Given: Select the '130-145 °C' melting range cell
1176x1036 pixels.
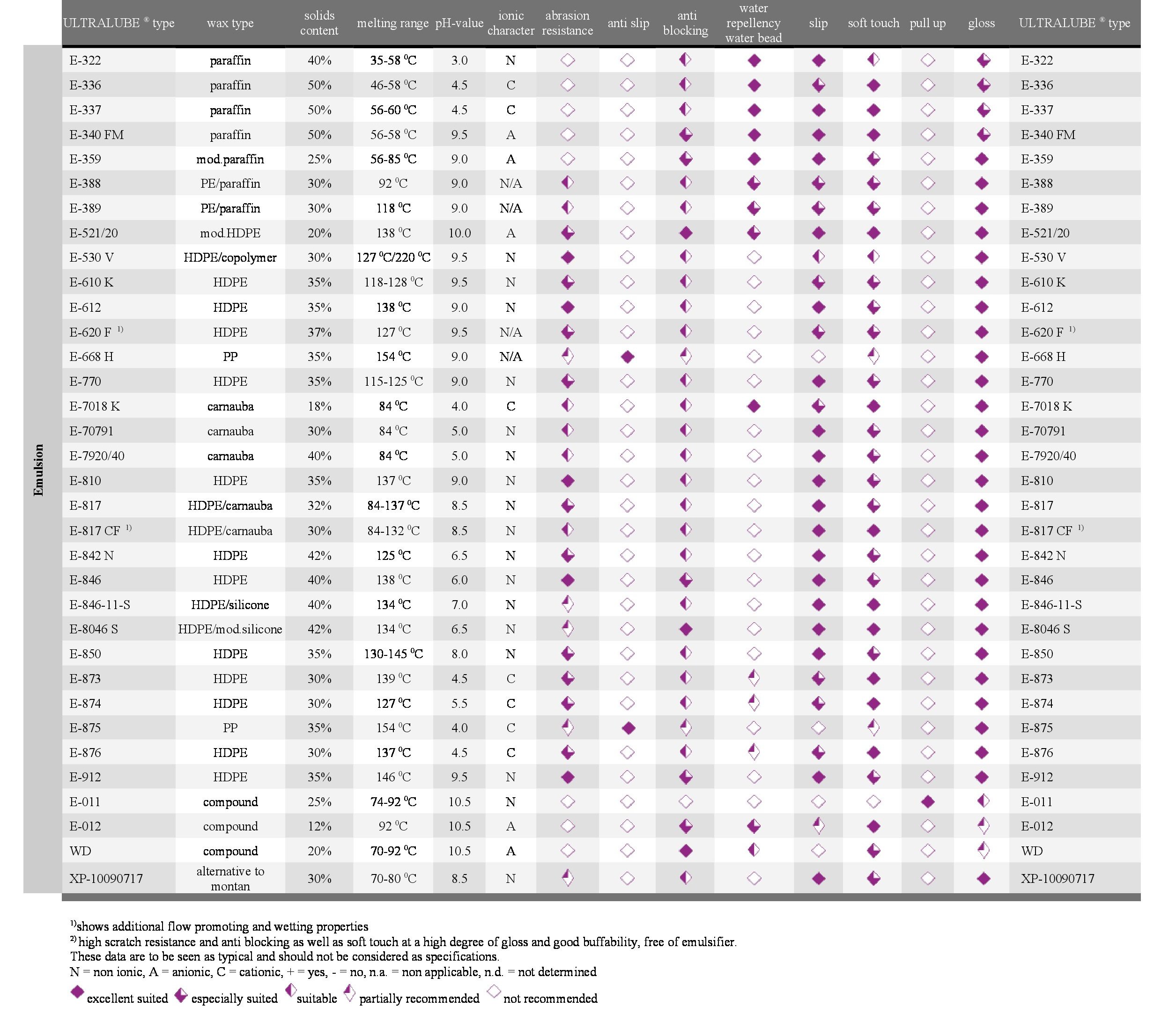Looking at the screenshot, I should (393, 654).
